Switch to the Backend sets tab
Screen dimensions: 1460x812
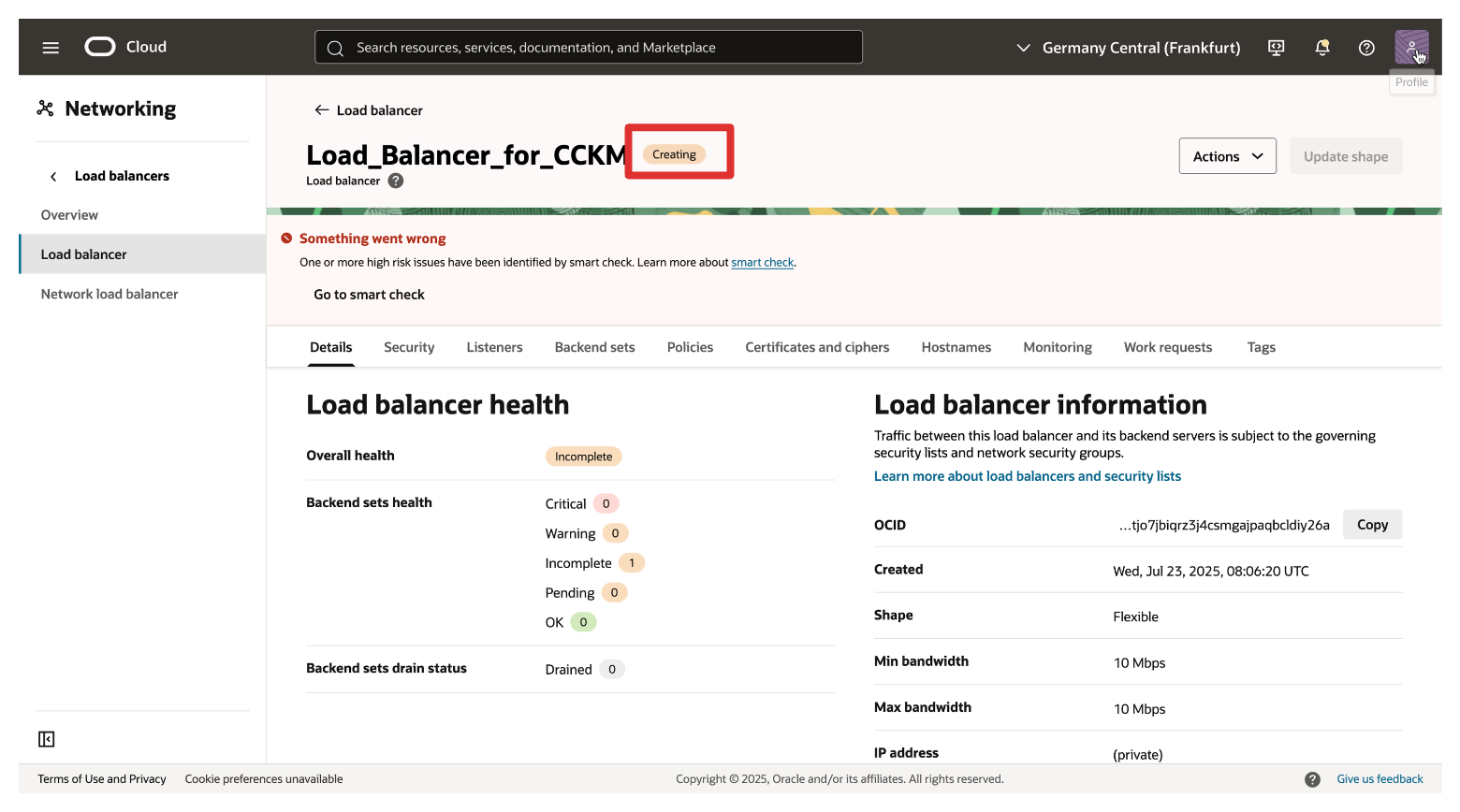pyautogui.click(x=594, y=347)
